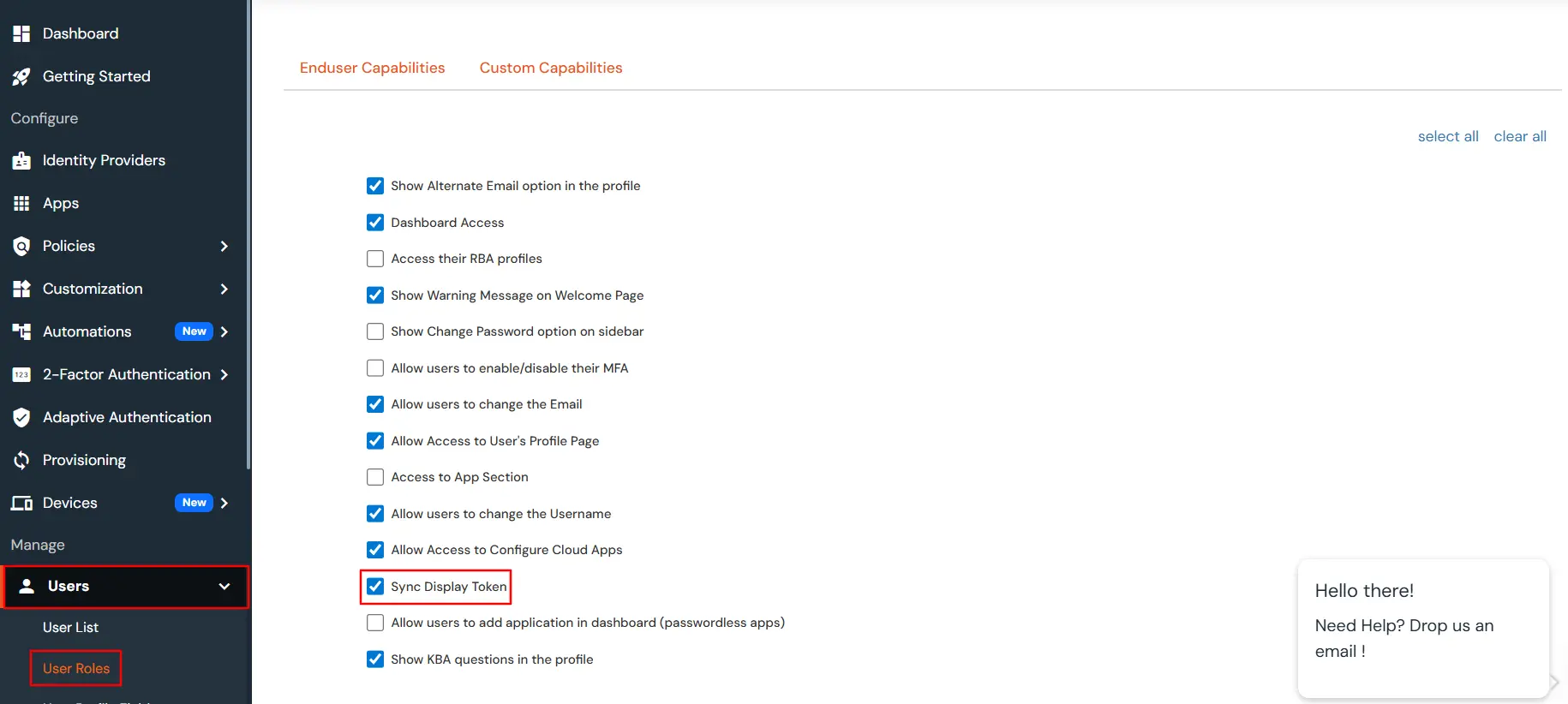Click the clear all link
This screenshot has width=1568, height=704.
(1520, 136)
